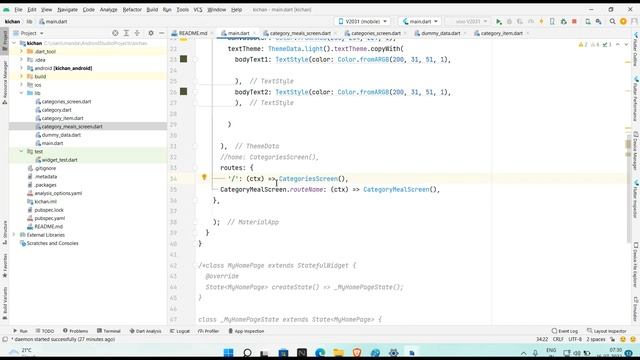Click the taskbar search icon

point(247,353)
